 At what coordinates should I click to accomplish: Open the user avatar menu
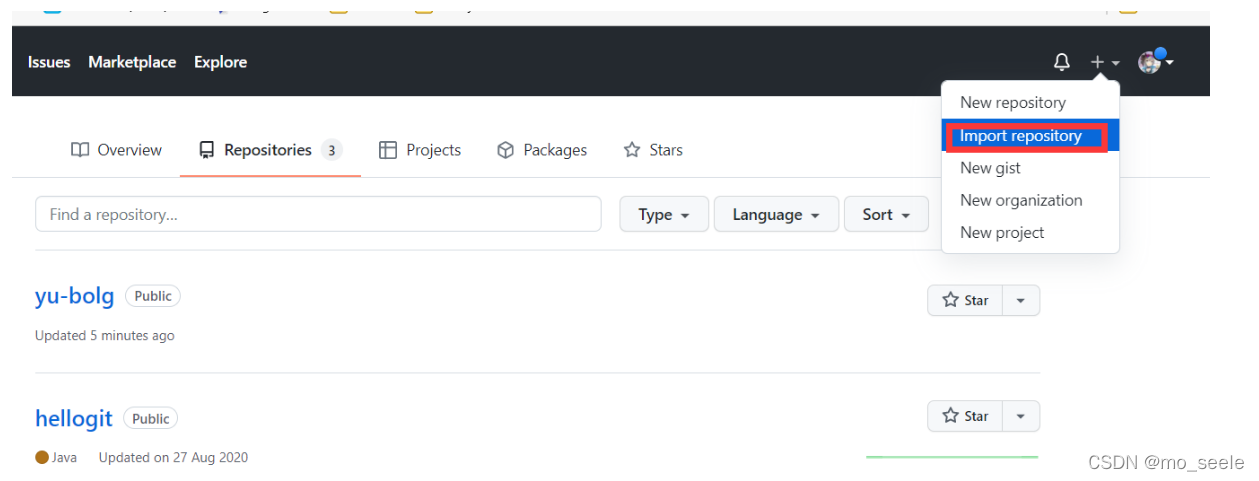click(1155, 61)
